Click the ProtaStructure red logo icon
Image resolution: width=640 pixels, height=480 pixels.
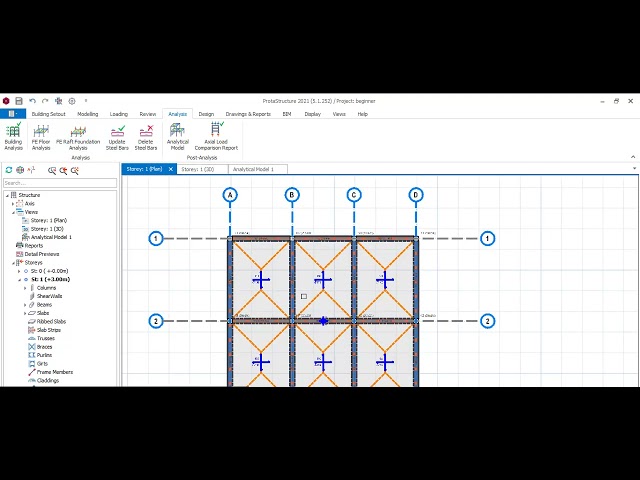pos(6,101)
